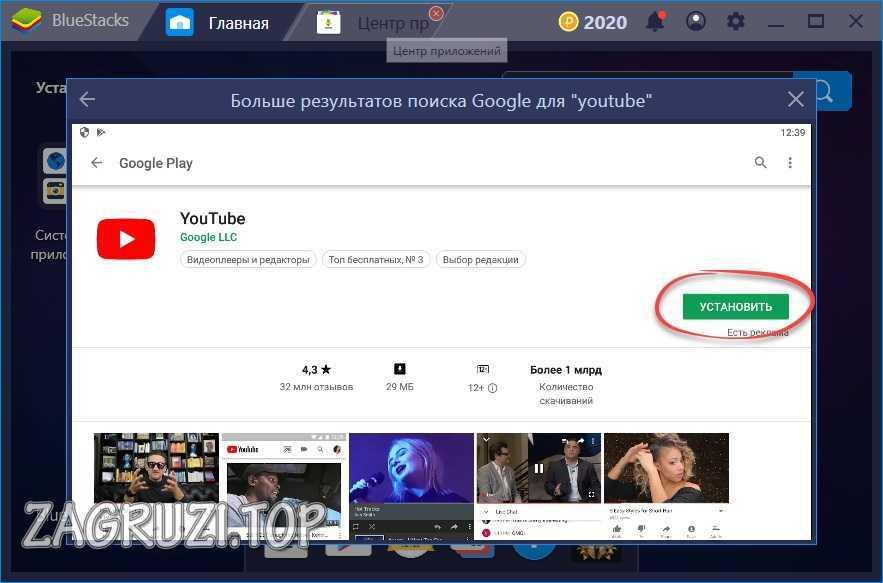Click the 4,3 star rating

click(x=316, y=370)
